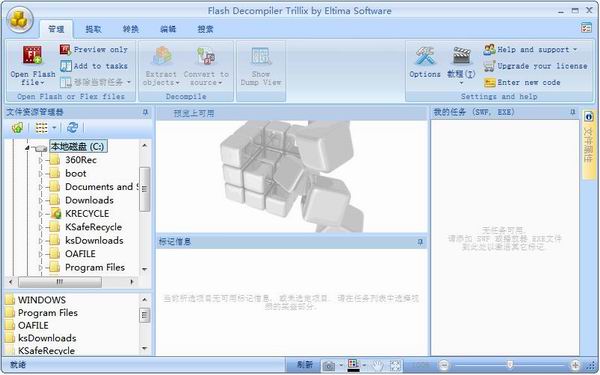Click the Help and support icon
This screenshot has width=600, height=375.
pyautogui.click(x=489, y=49)
